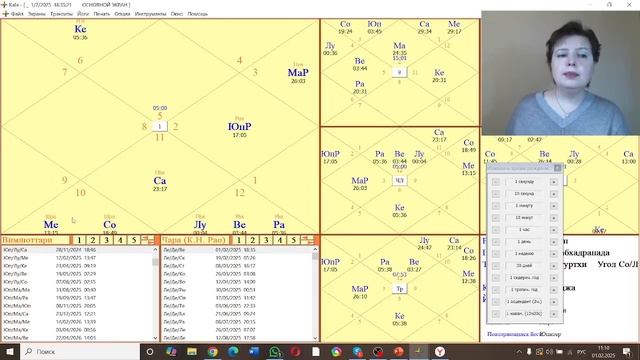Increase time by 10 минут
This screenshot has width=640, height=360.
click(553, 218)
